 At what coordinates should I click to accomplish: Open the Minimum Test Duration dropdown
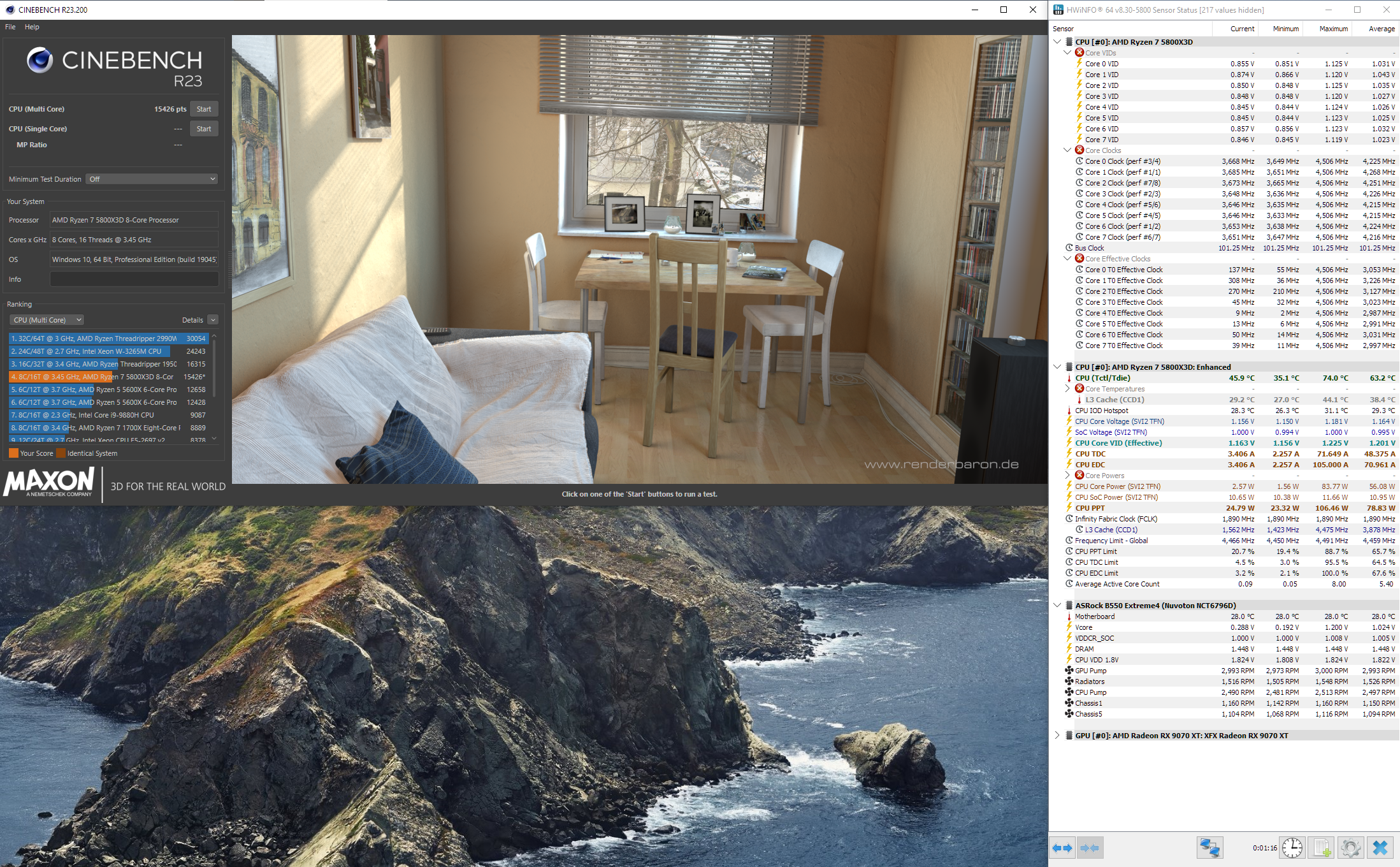[153, 179]
